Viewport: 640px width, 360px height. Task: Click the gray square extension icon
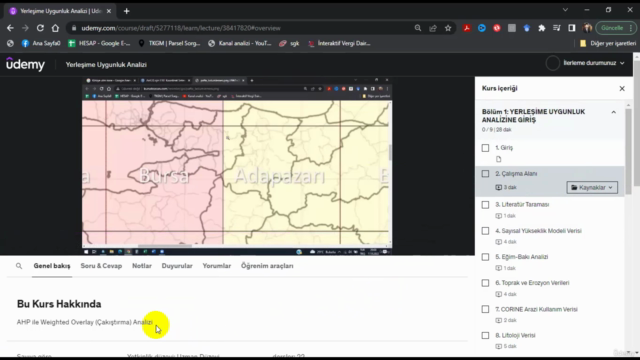point(512,28)
